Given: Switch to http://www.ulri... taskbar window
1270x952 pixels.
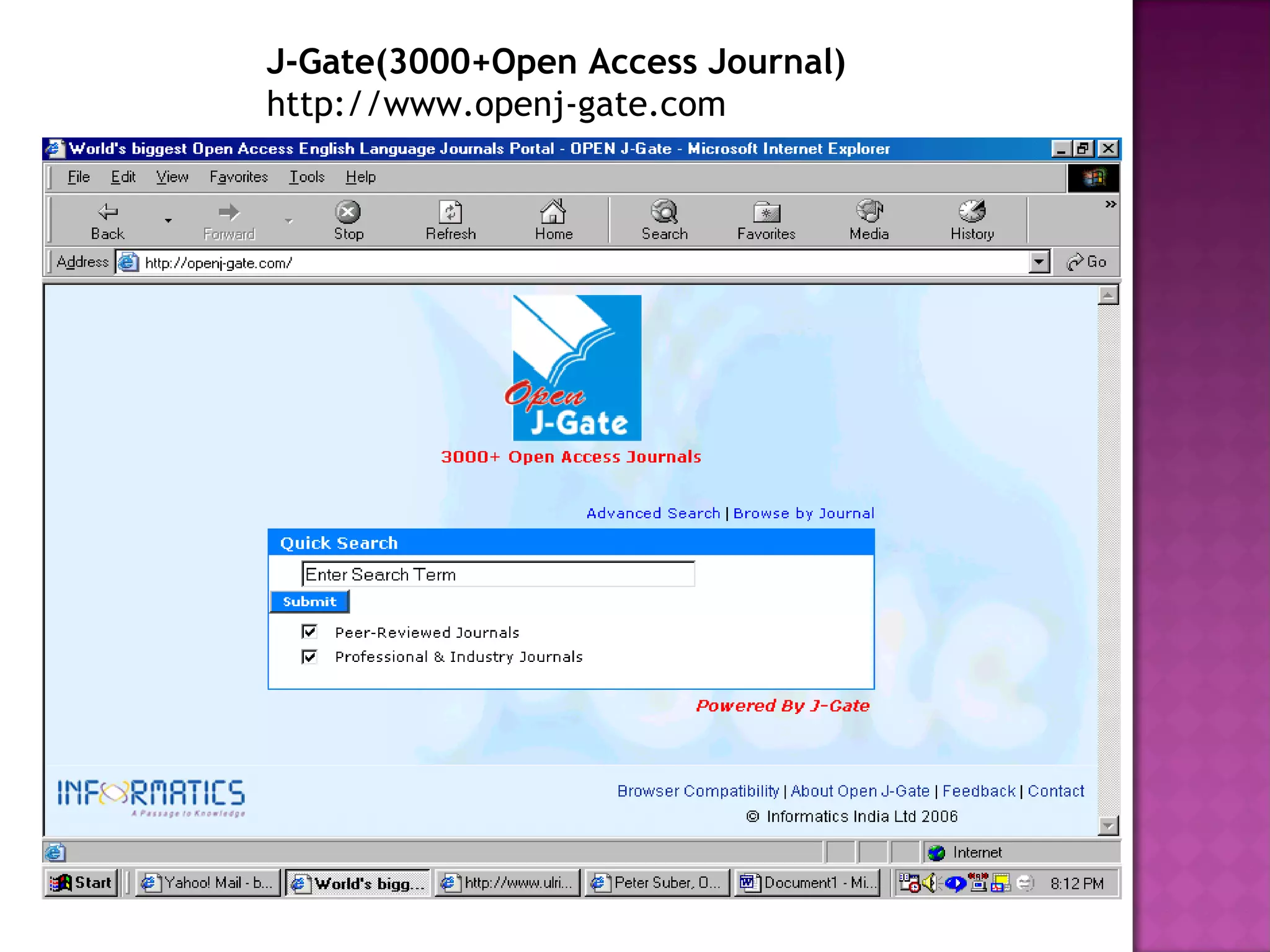Looking at the screenshot, I should 507,883.
